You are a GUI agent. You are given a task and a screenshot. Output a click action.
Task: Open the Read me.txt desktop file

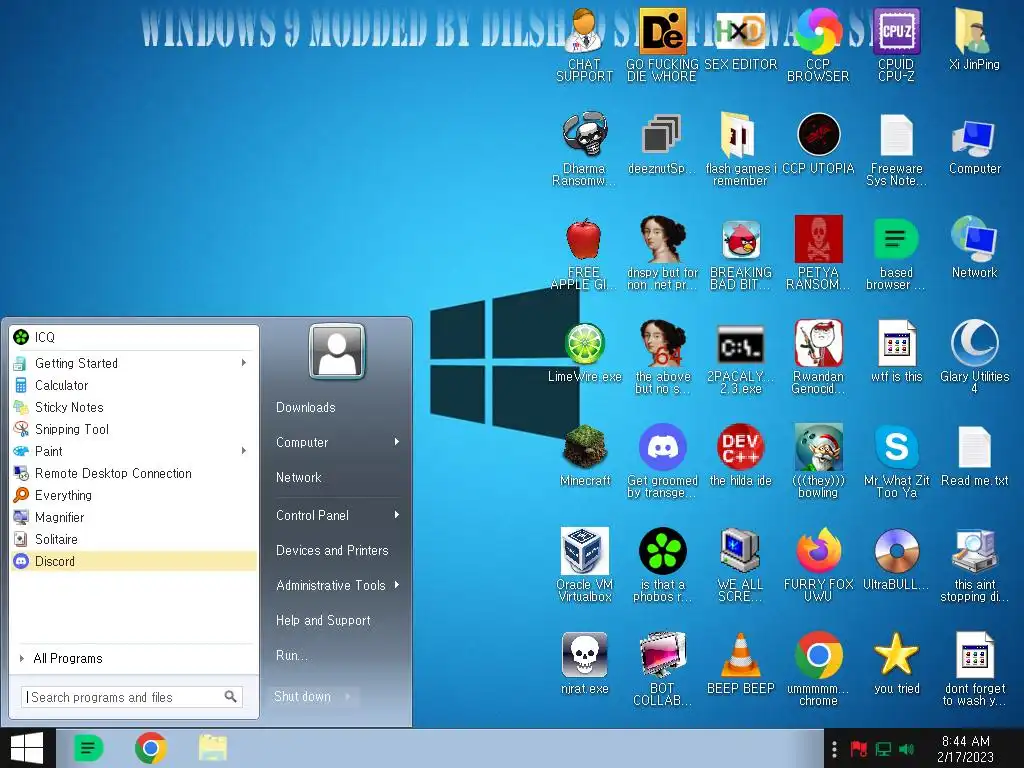(974, 455)
